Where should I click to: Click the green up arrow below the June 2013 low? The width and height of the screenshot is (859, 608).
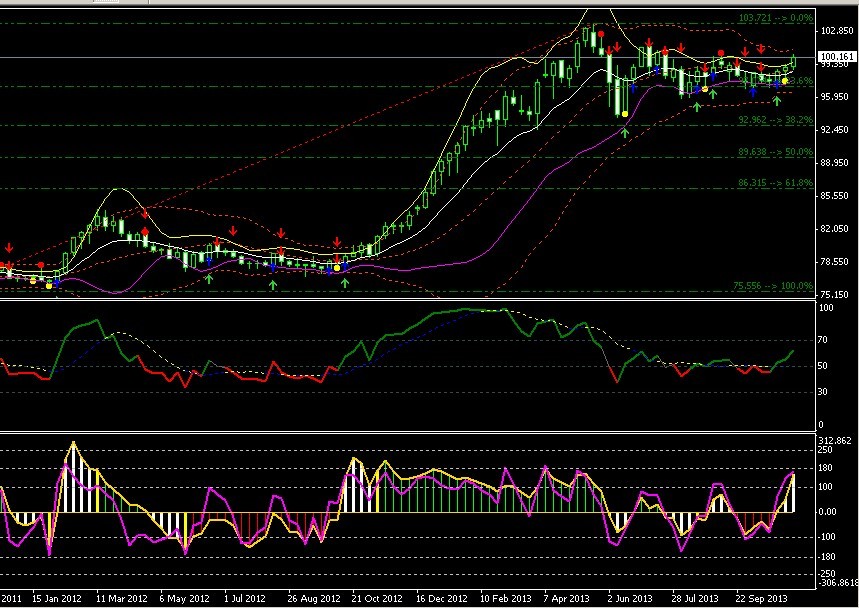(x=626, y=131)
